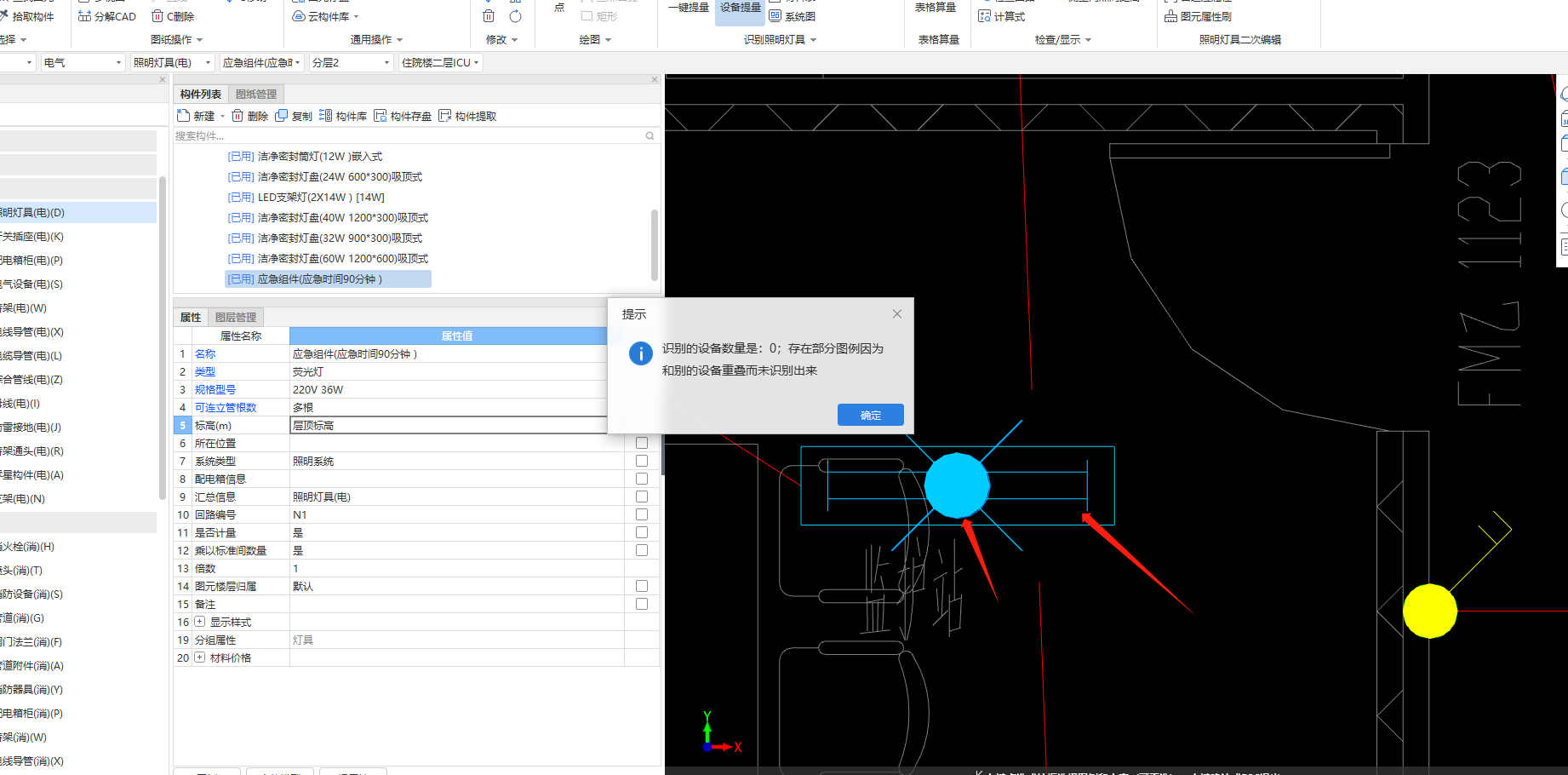Open the 构件库 component library
This screenshot has height=775, width=1568.
343,116
